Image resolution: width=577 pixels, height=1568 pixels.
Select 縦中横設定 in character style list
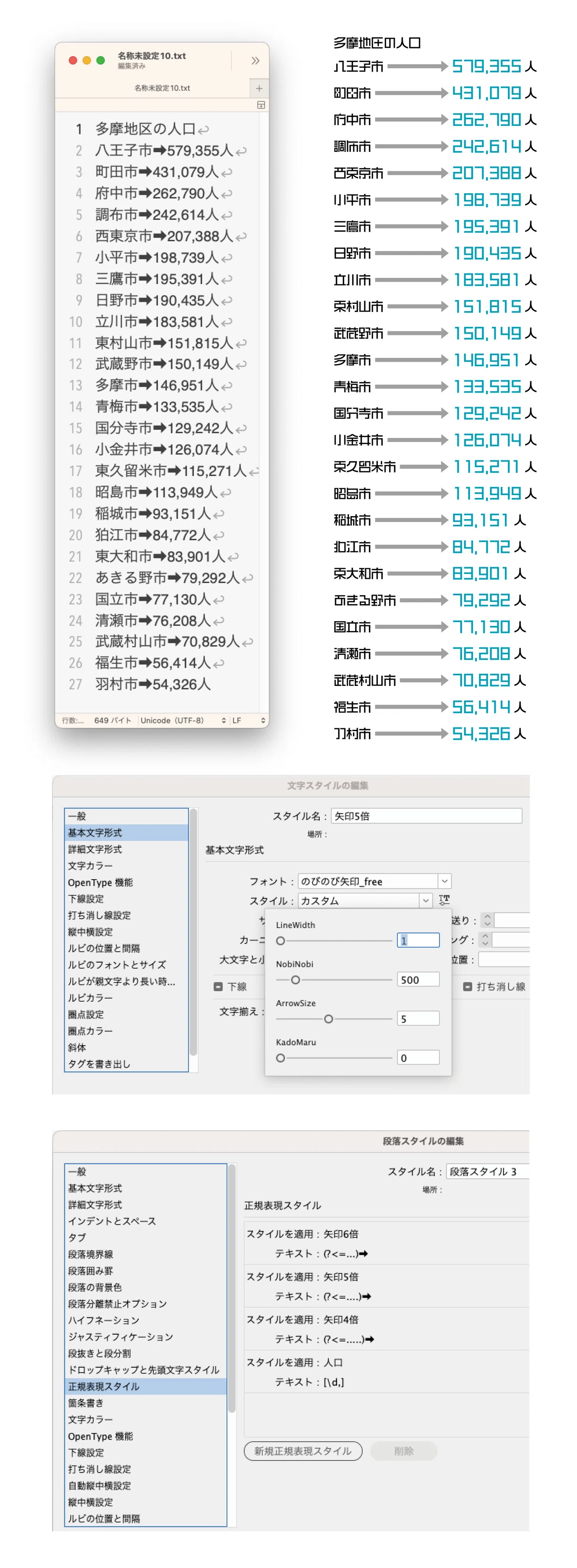coord(126,931)
